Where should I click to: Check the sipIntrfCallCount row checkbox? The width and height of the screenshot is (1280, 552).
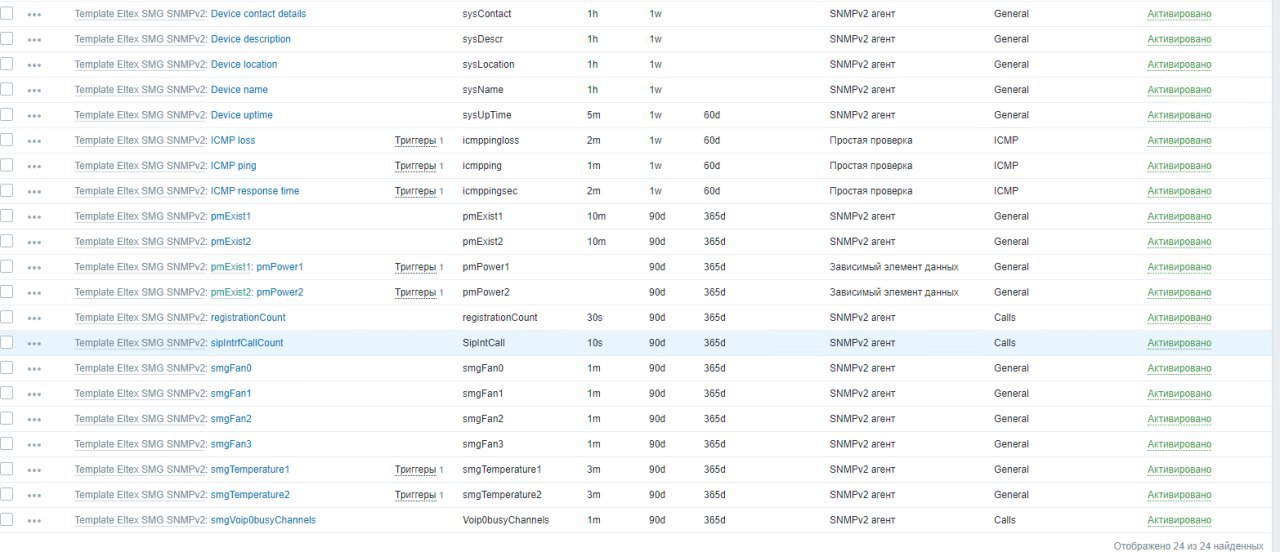(7, 342)
